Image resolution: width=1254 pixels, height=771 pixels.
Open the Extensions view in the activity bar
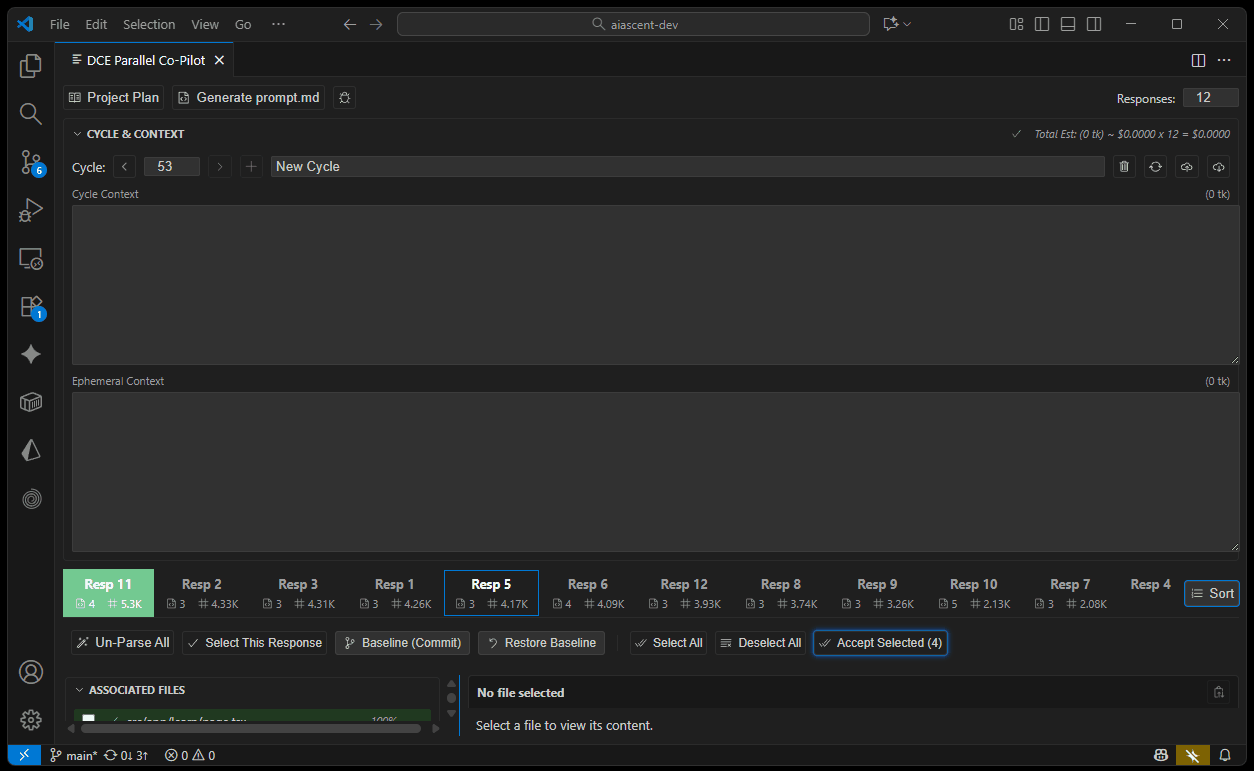(x=31, y=307)
